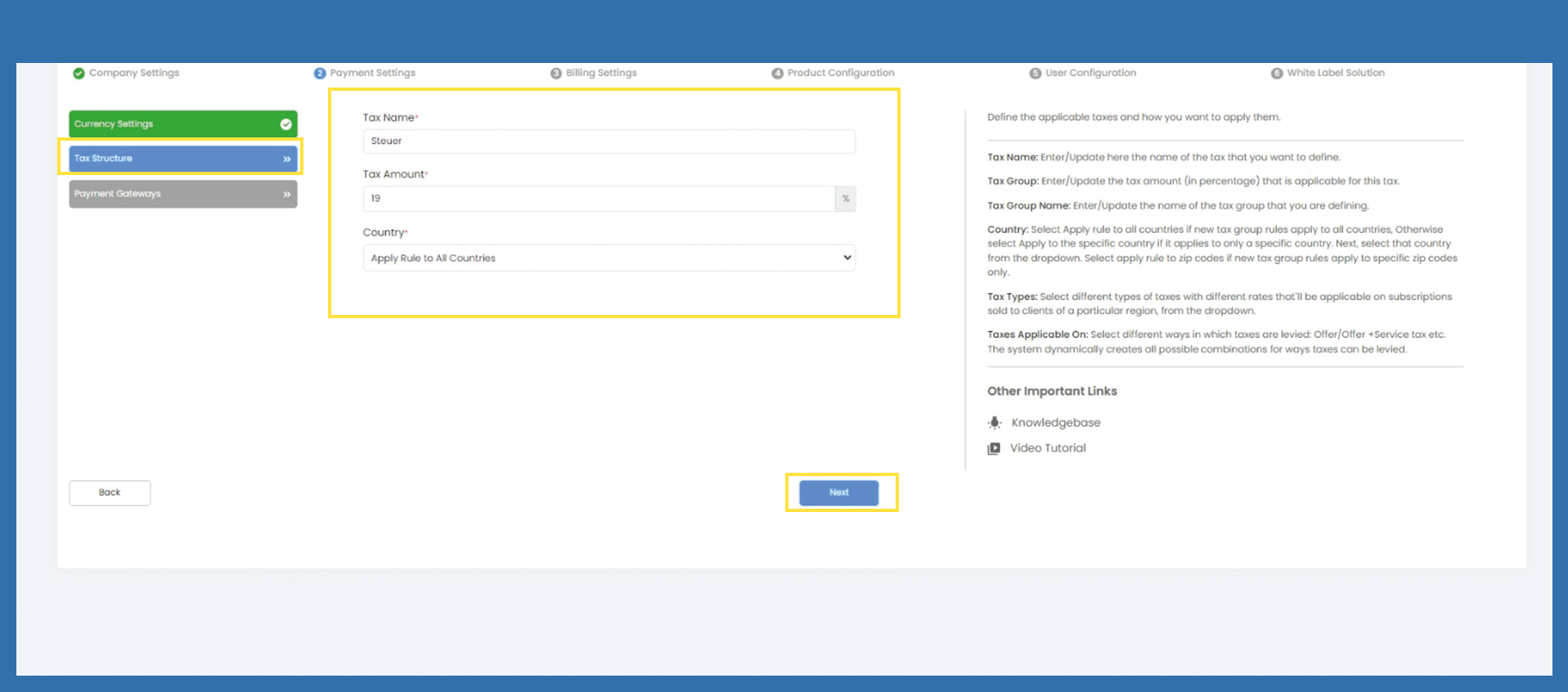Viewport: 1568px width, 692px height.
Task: Go to White Label Solution step
Action: (1335, 73)
